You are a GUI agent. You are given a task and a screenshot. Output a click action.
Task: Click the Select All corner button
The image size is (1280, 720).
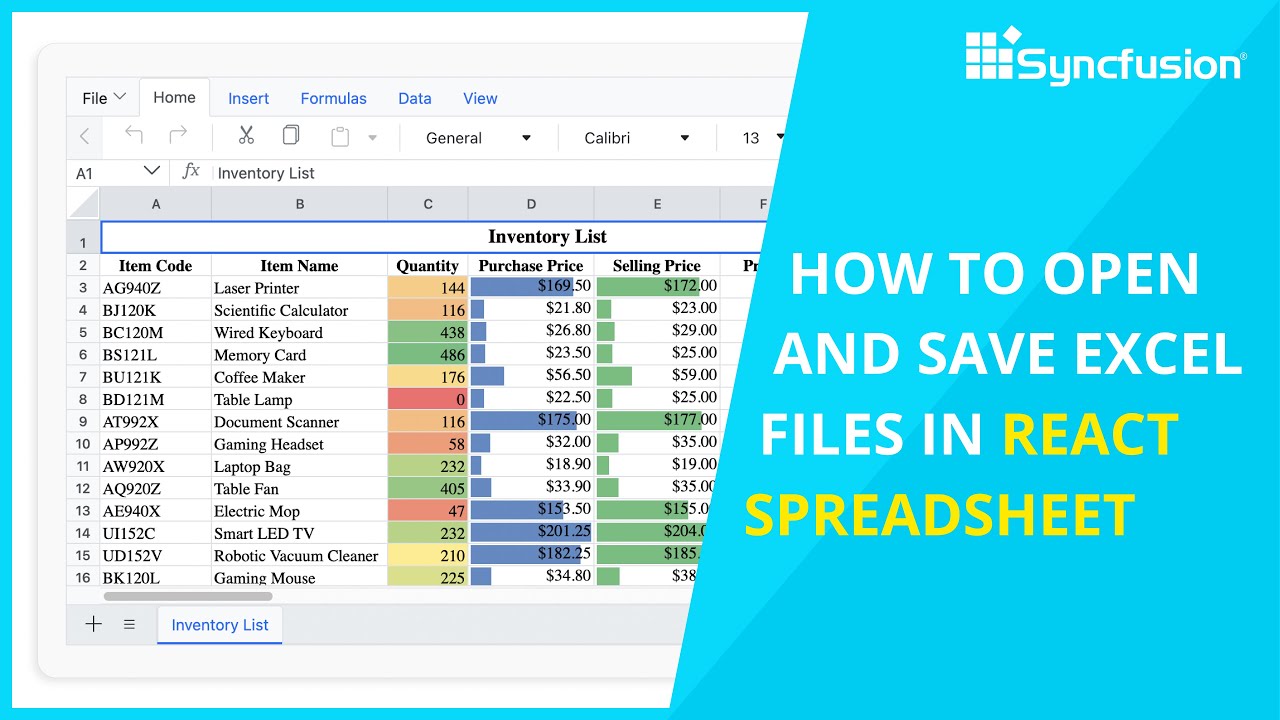(x=84, y=204)
